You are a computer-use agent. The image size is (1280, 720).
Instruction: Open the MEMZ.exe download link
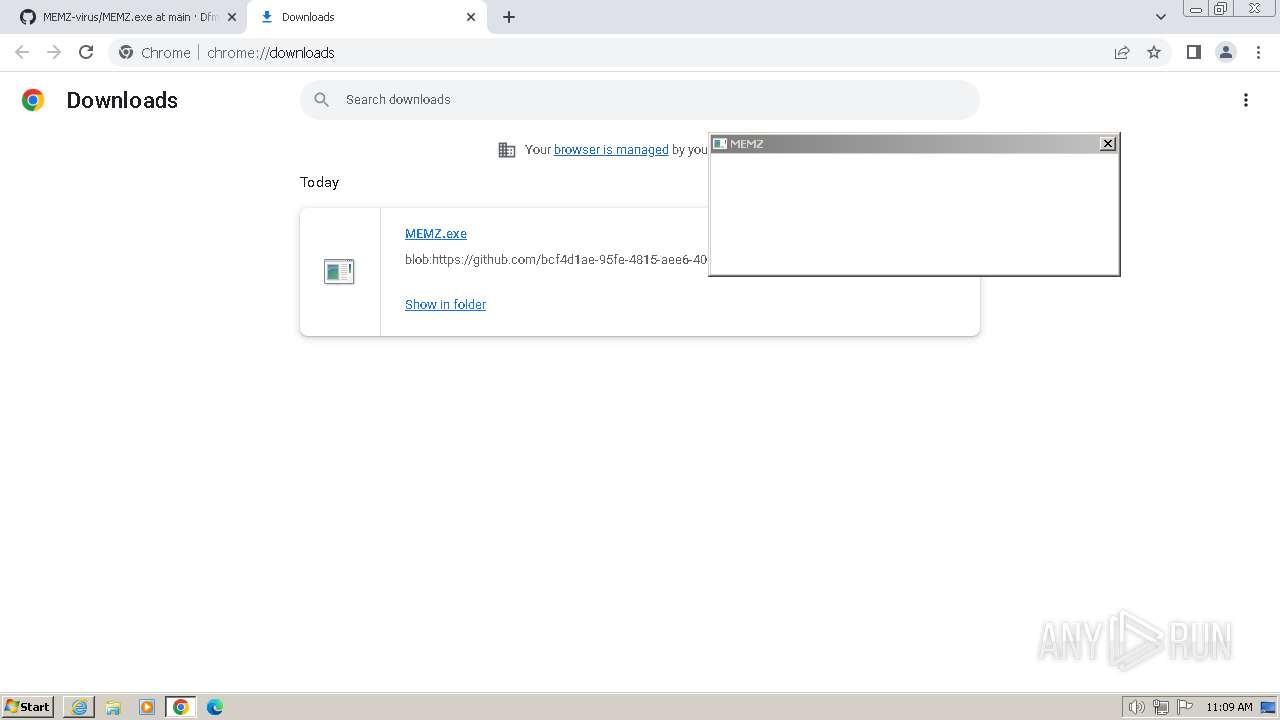click(436, 234)
